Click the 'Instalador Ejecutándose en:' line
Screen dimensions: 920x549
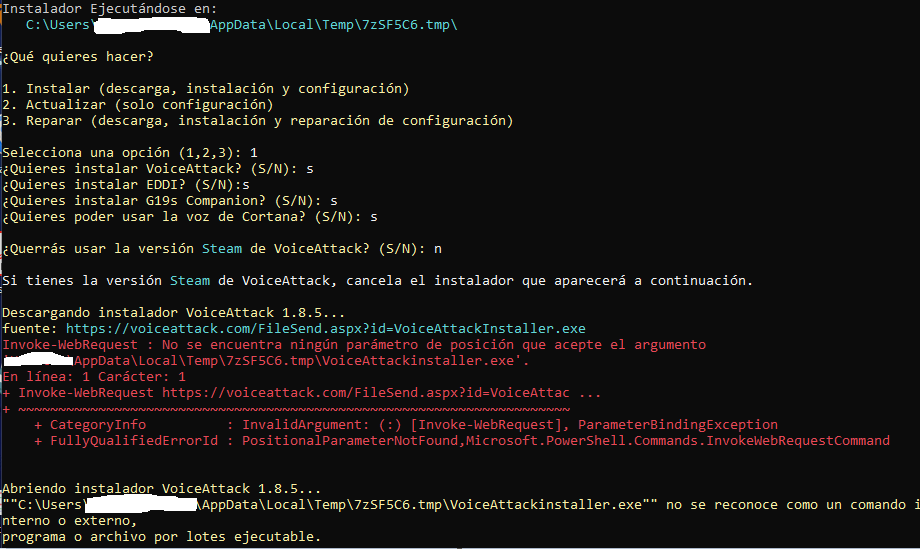click(110, 9)
